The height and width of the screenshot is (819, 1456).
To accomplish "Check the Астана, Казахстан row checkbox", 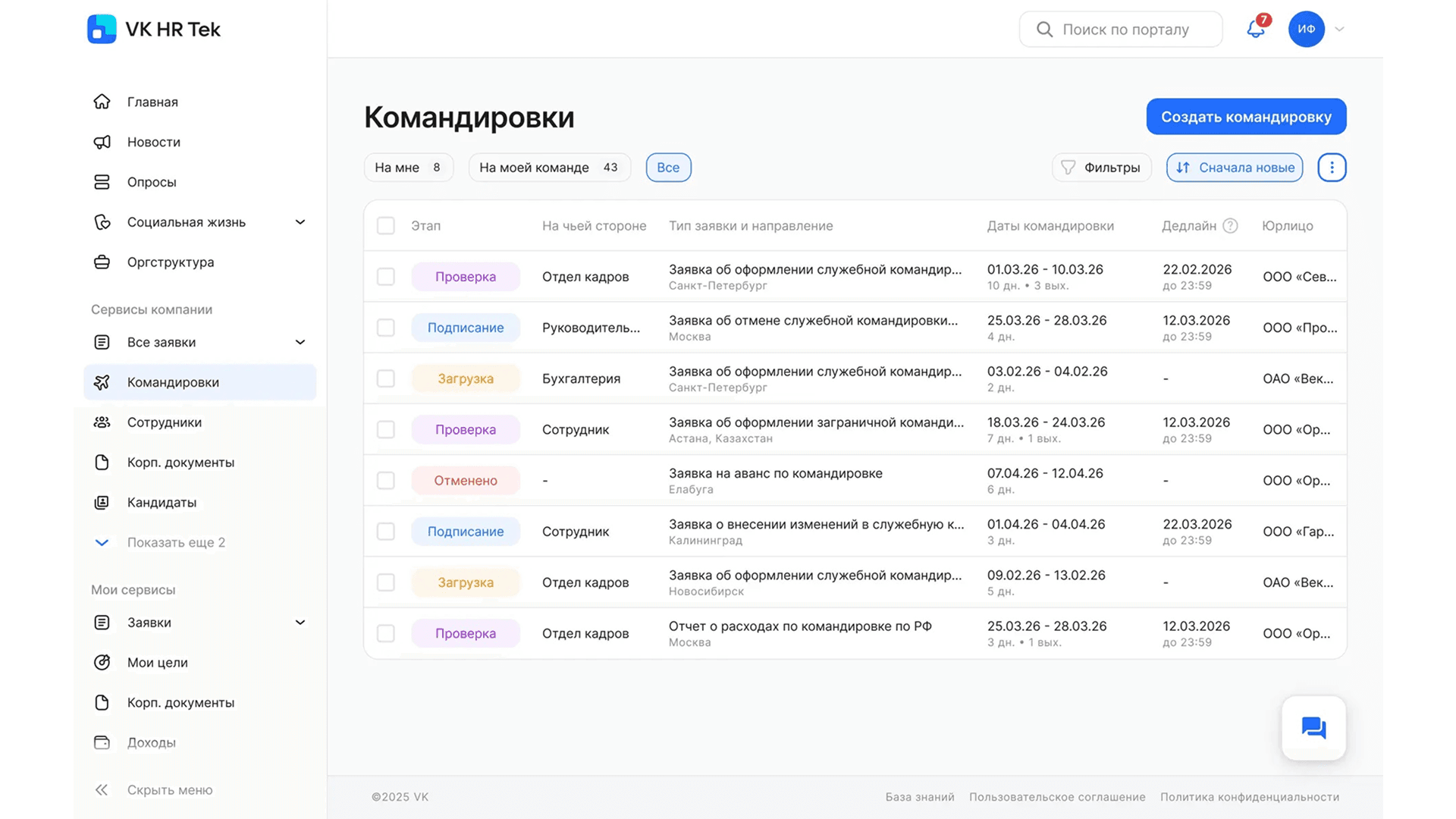I will pyautogui.click(x=386, y=429).
